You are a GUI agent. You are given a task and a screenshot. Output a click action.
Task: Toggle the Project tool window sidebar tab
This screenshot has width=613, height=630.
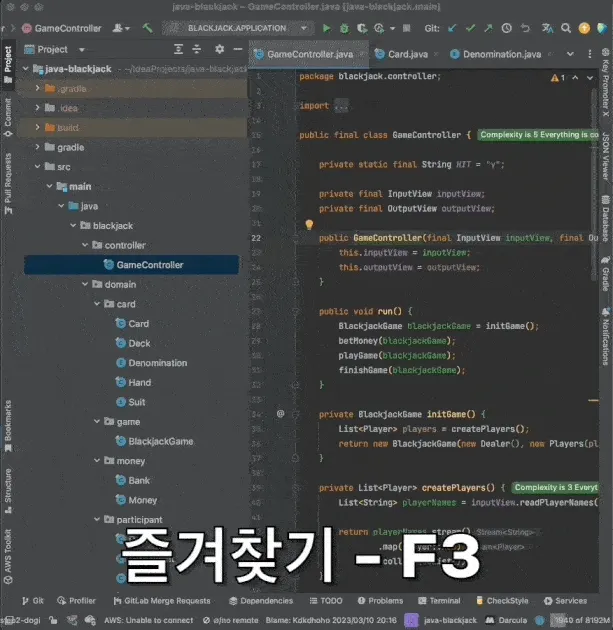(8, 63)
